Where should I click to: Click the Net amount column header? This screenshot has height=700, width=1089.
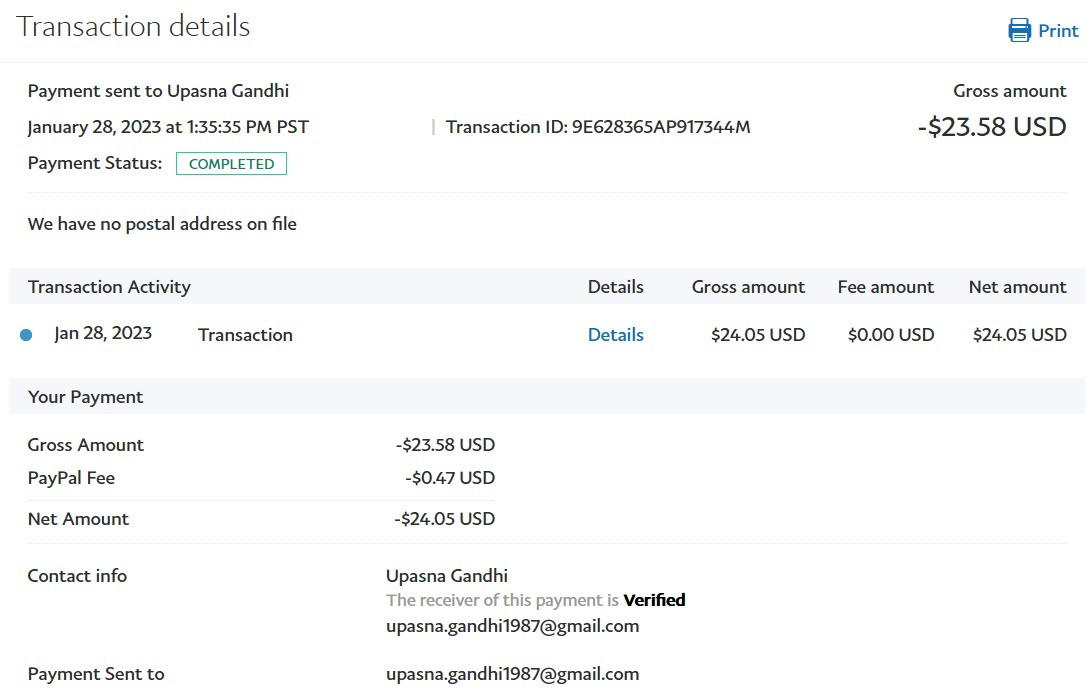pos(1017,287)
